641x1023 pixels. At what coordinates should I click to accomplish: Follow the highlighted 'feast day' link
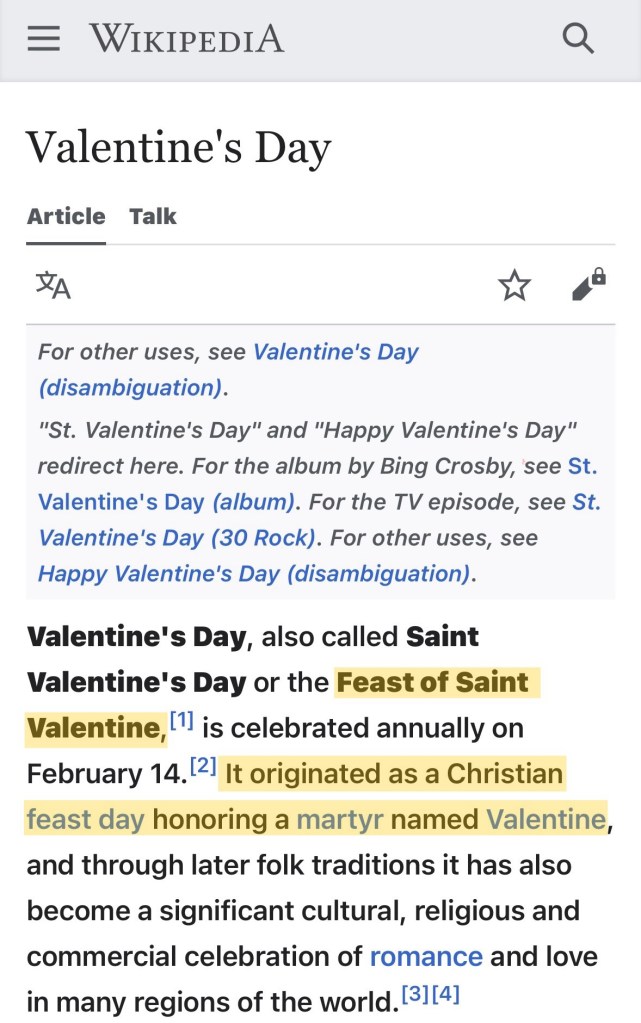coord(86,820)
